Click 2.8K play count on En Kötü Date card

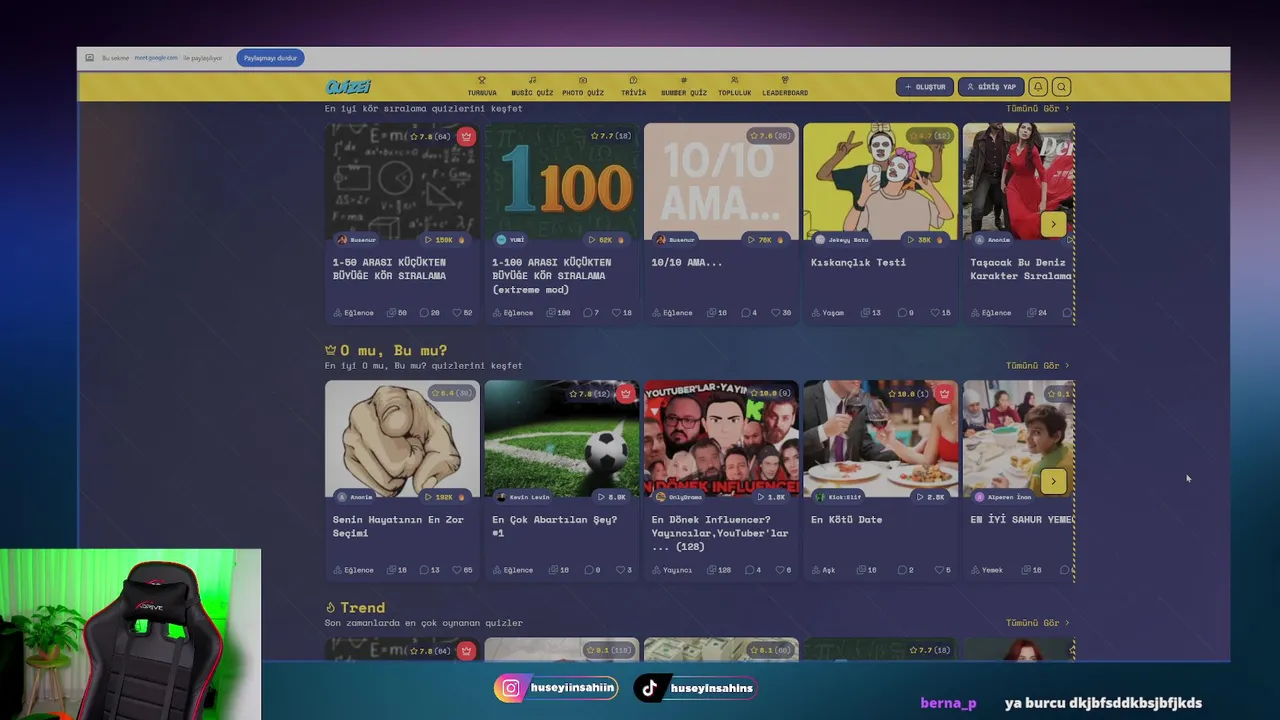(x=930, y=497)
